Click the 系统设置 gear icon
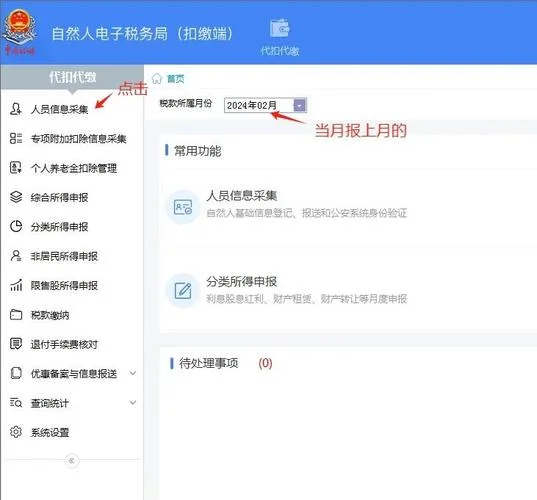 (16, 432)
